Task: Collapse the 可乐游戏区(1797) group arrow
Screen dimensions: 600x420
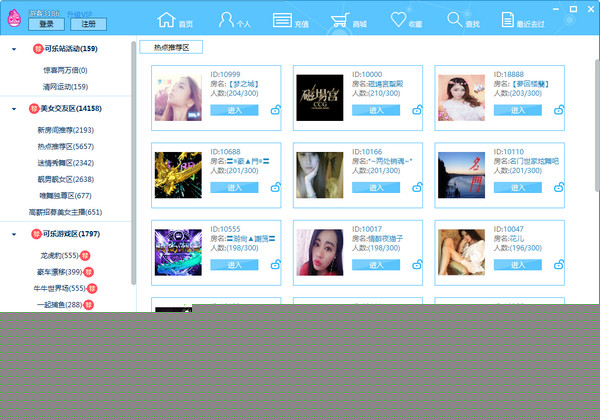Action: click(x=14, y=234)
